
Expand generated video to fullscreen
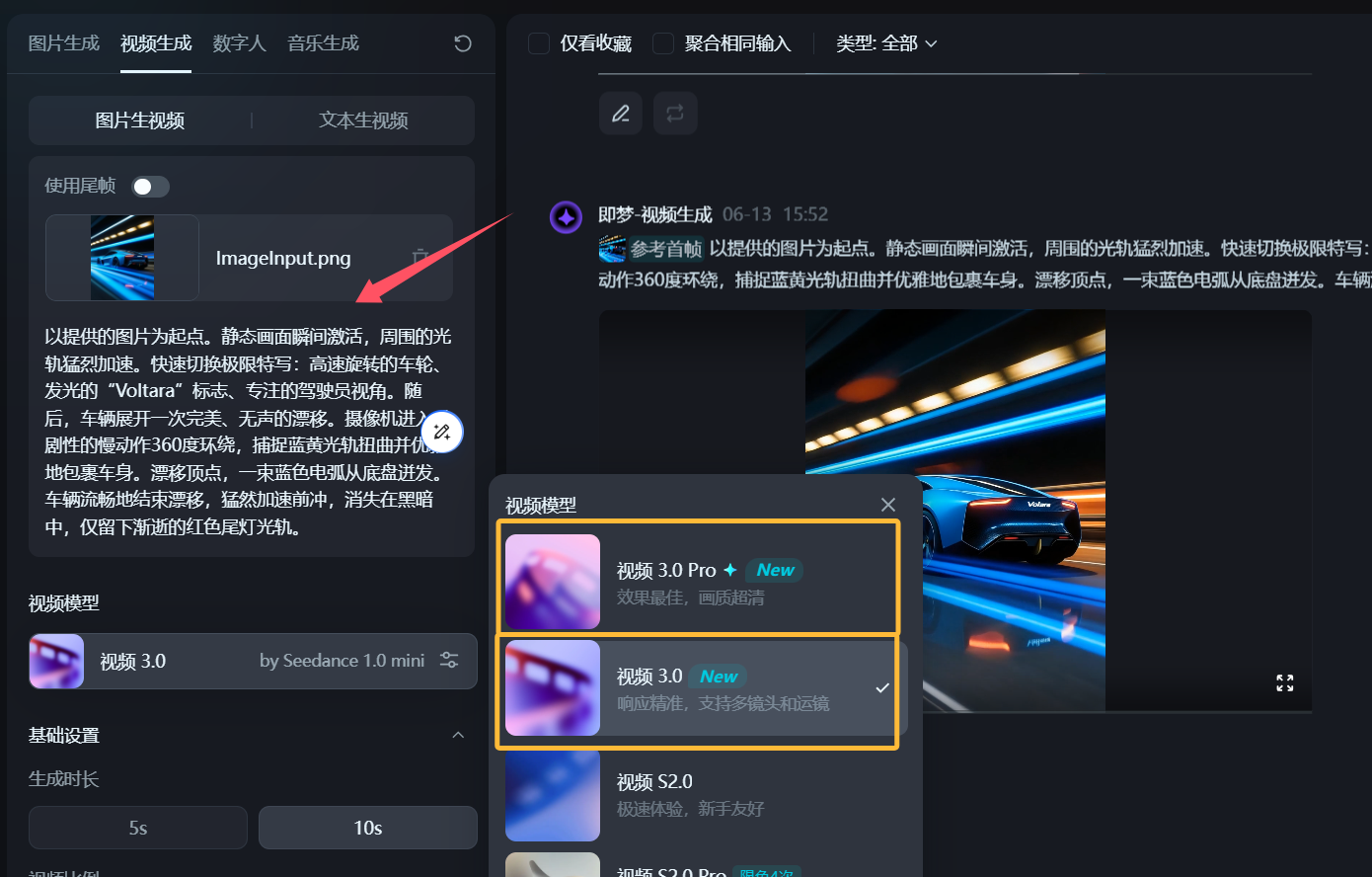pos(1284,683)
